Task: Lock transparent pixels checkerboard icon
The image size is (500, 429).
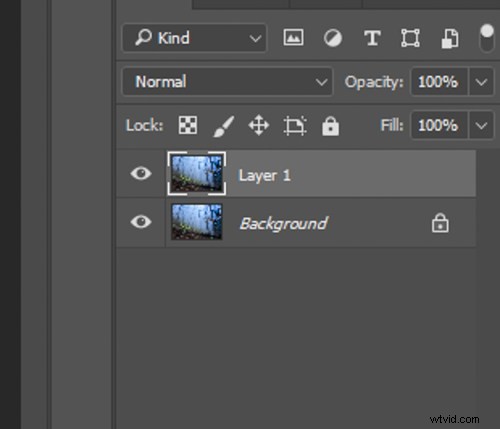Action: pyautogui.click(x=188, y=125)
